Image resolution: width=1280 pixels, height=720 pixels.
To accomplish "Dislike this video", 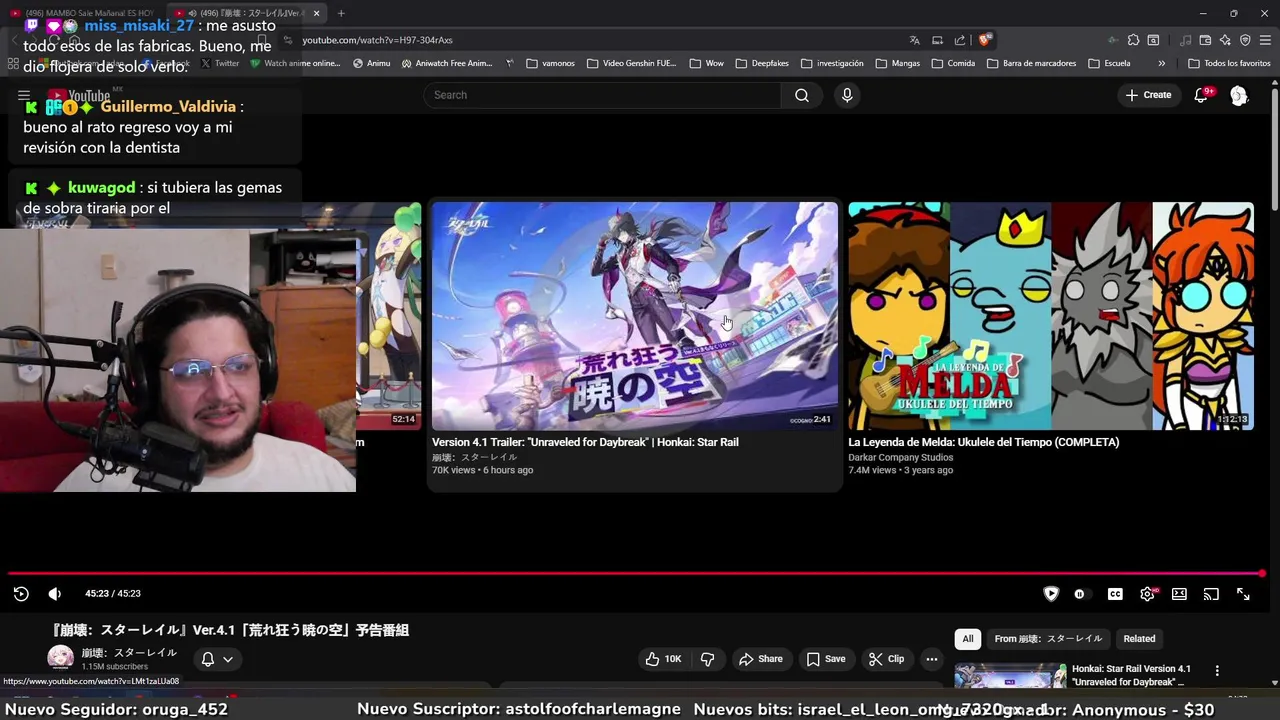I will 708,659.
